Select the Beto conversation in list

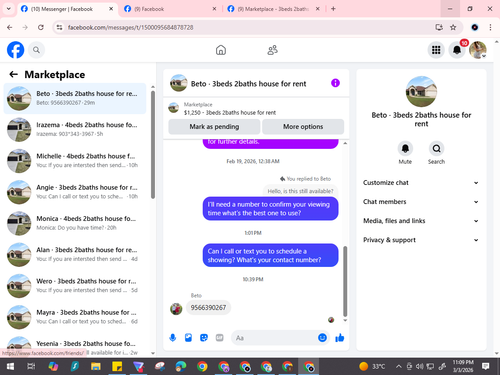75,98
